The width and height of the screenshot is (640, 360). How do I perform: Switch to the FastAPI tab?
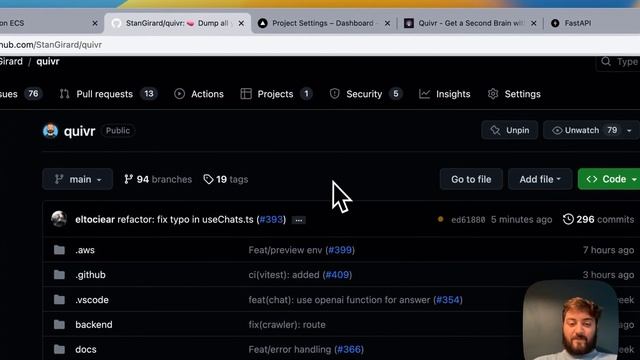[x=578, y=23]
